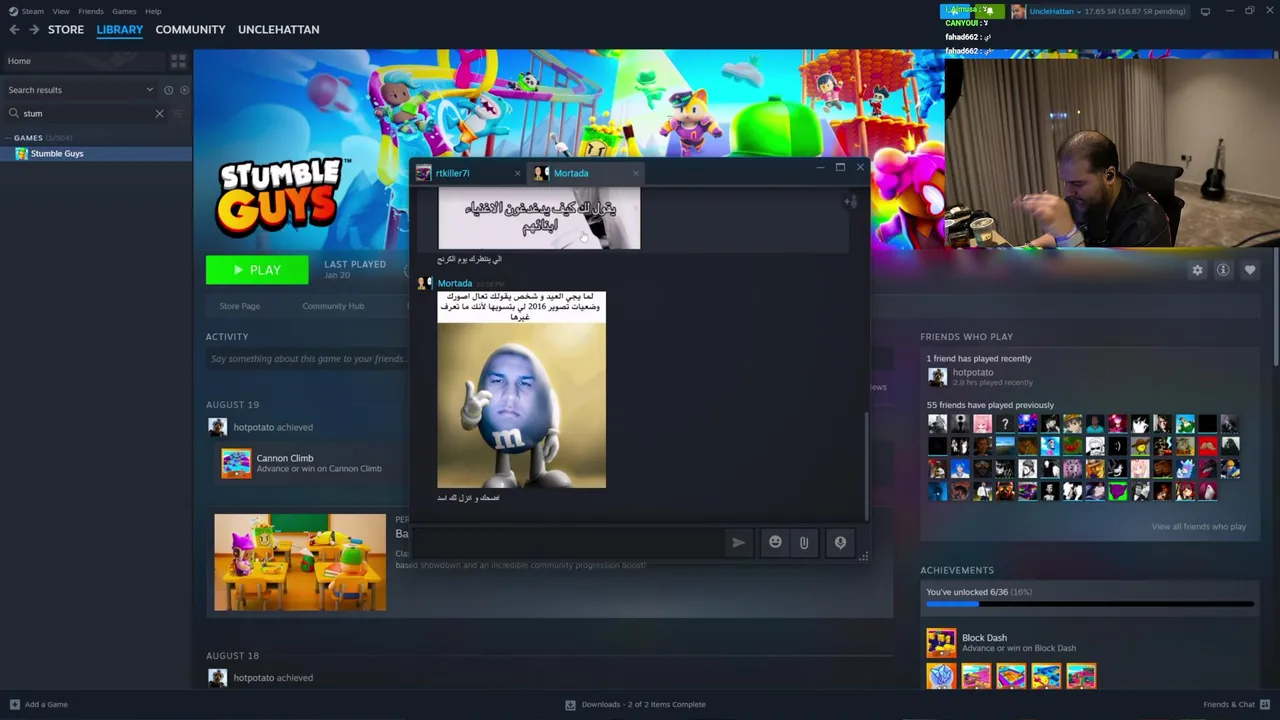Go forward with the right arrow
Viewport: 1280px width, 720px height.
(x=34, y=30)
